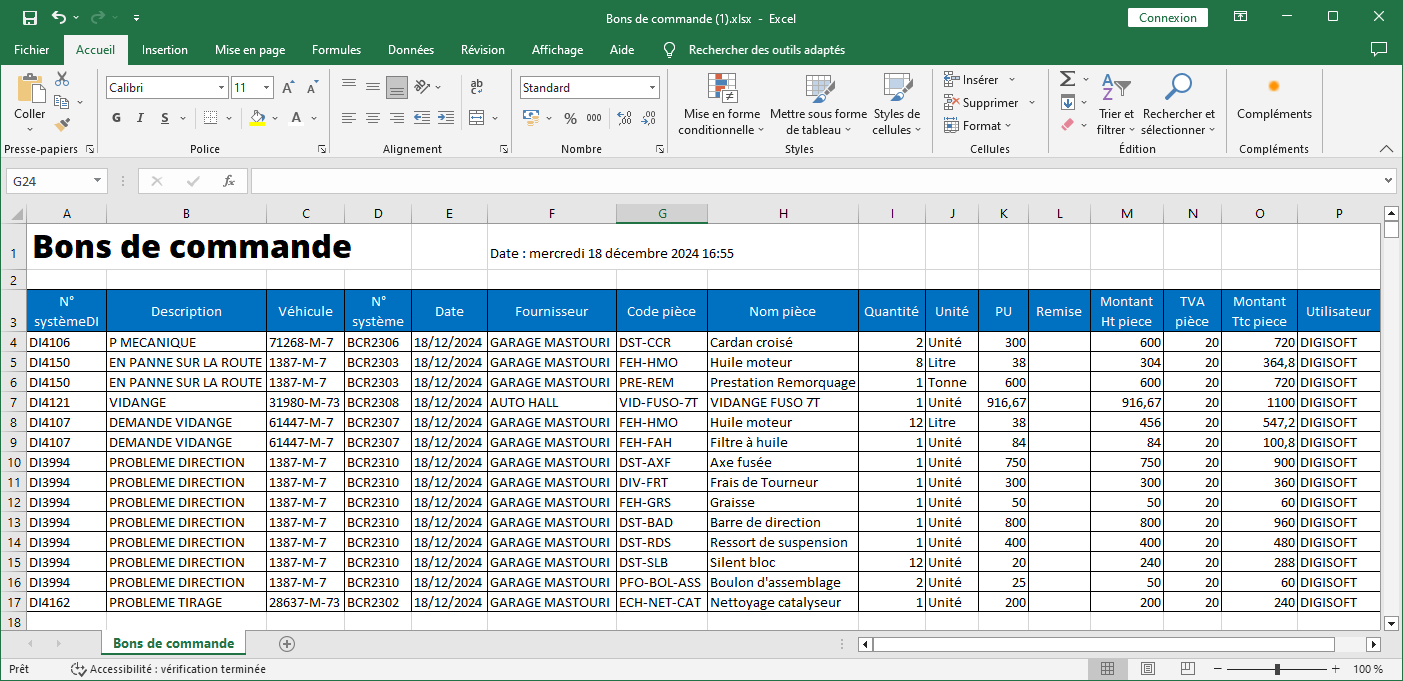Click the Cut scissors icon
The height and width of the screenshot is (681, 1403).
point(62,79)
